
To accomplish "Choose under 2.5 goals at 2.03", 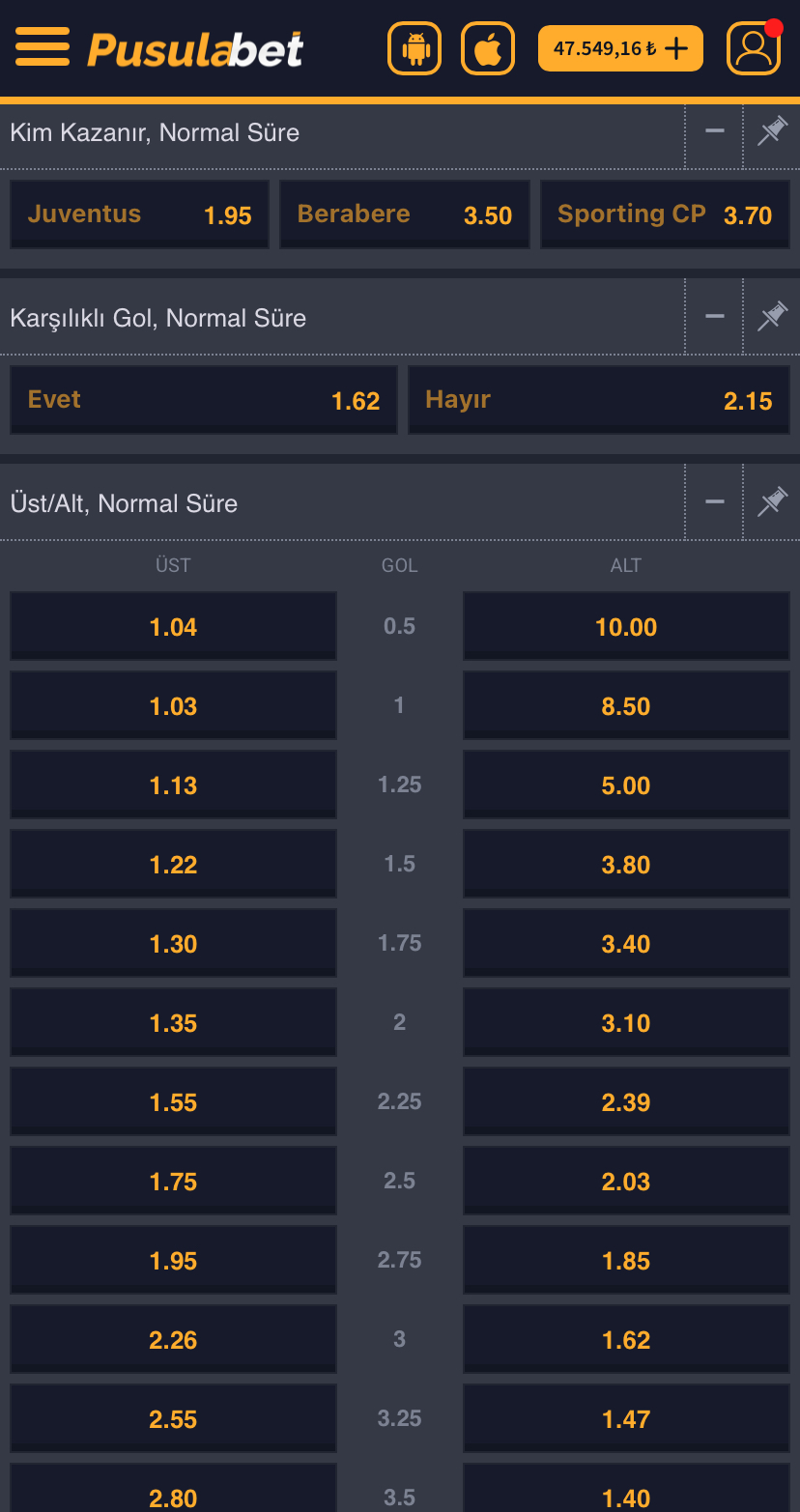I will [626, 1182].
